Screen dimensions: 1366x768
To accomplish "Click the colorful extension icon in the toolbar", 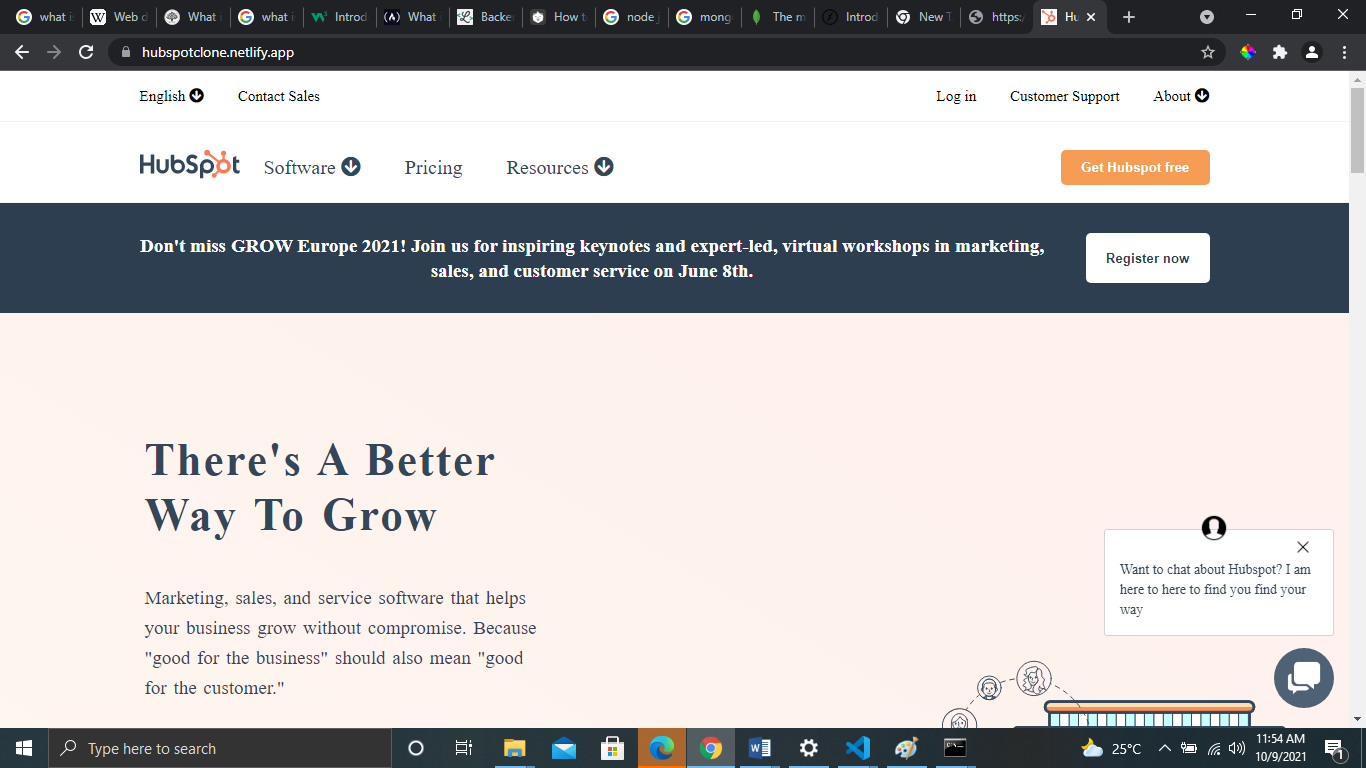I will [1247, 52].
